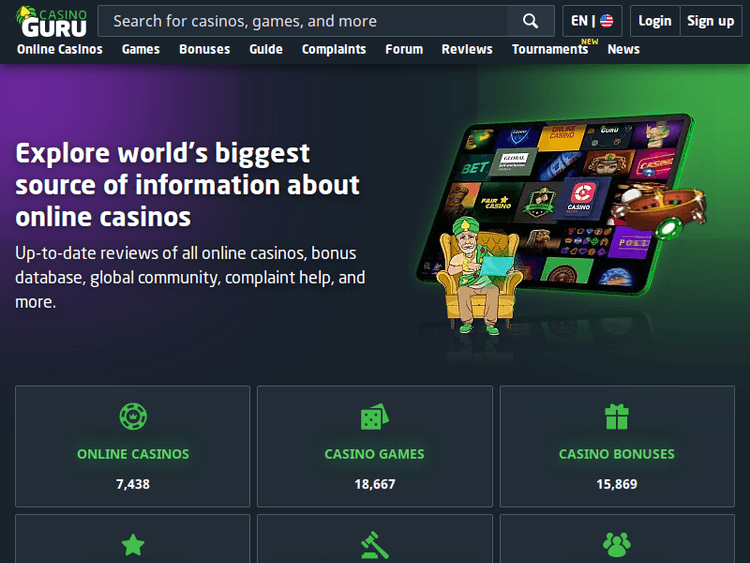Open the EN language selector dropdown
750x563 pixels.
(x=592, y=21)
